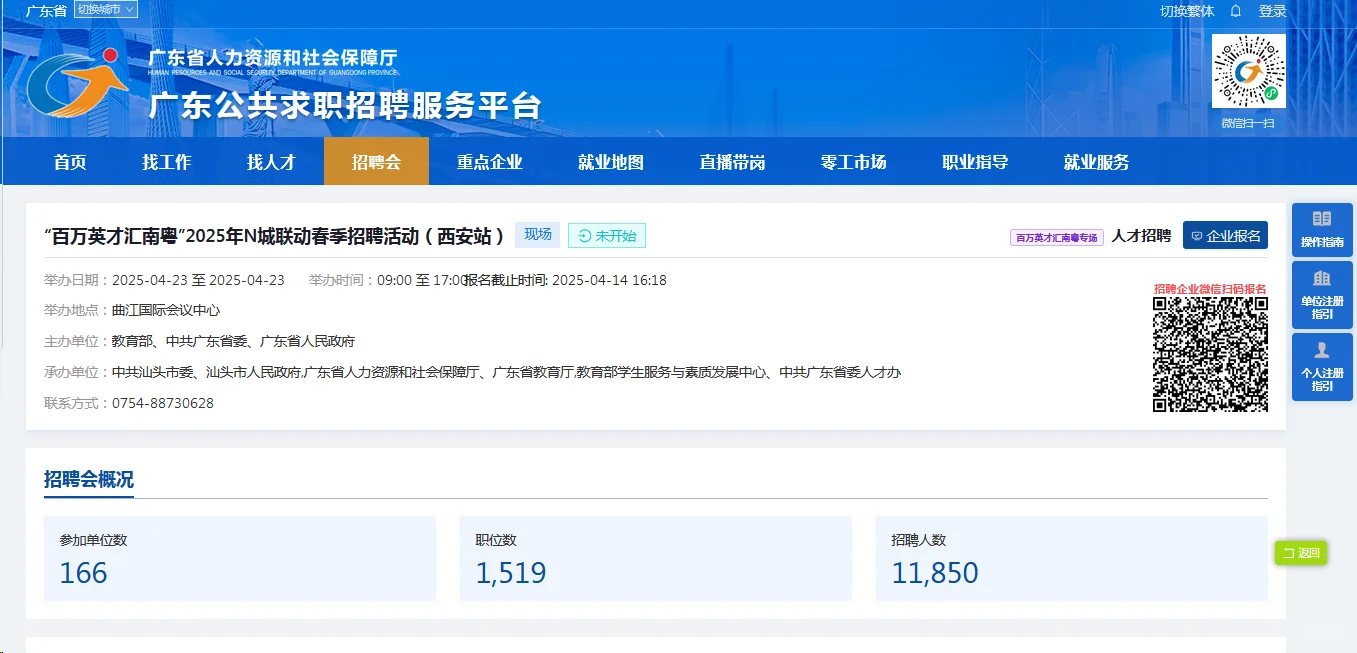
Task: Click the 登录 link
Action: coord(1272,11)
